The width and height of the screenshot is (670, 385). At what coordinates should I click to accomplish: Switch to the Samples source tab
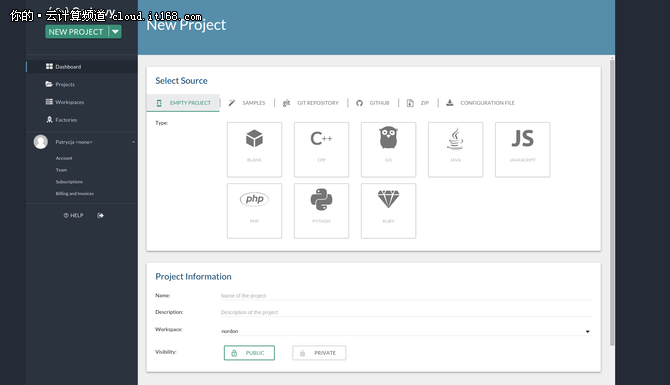247,103
